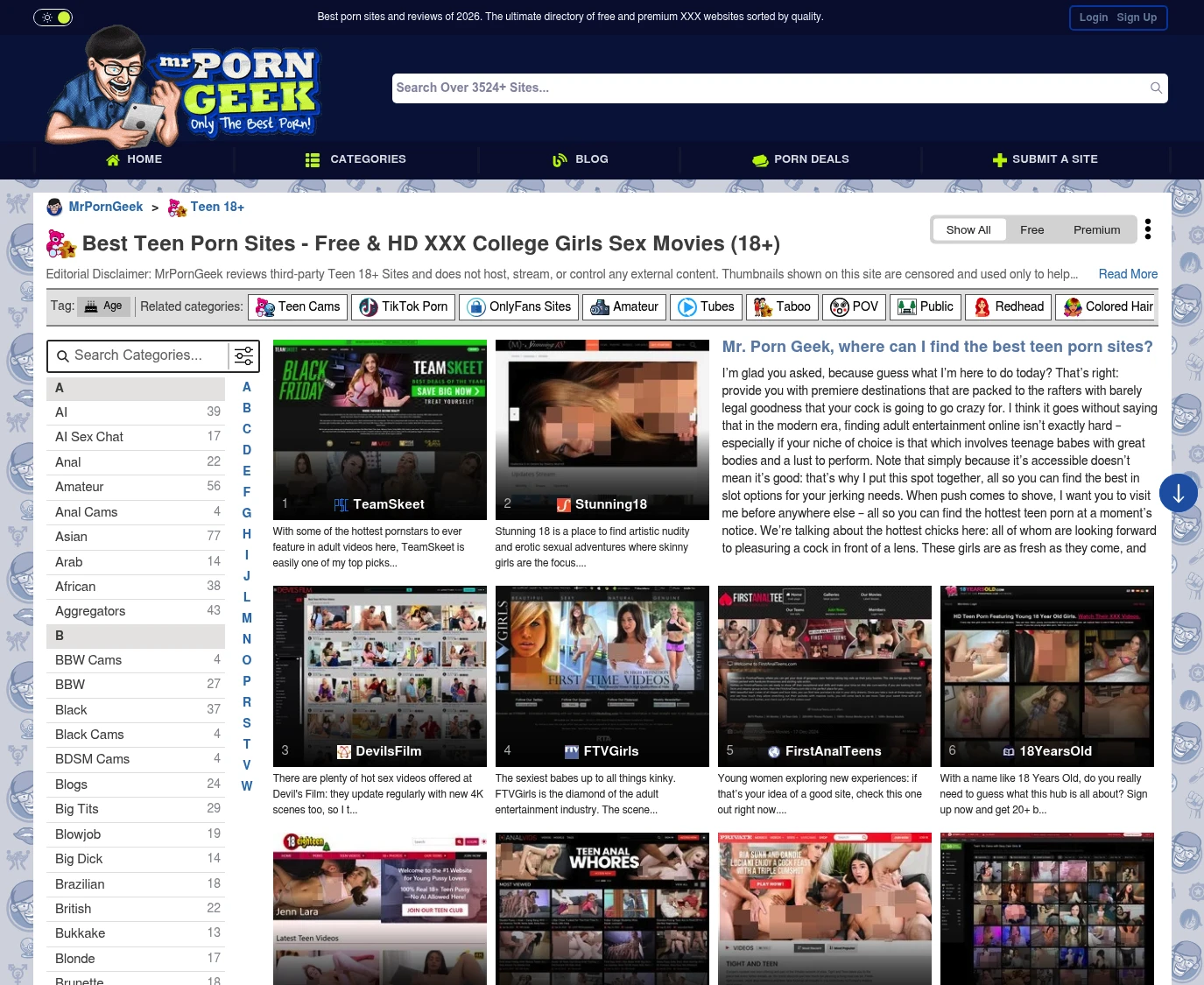Open the Brazilian category in the sidebar
Screen dimensions: 1204x985
pyautogui.click(x=136, y=884)
